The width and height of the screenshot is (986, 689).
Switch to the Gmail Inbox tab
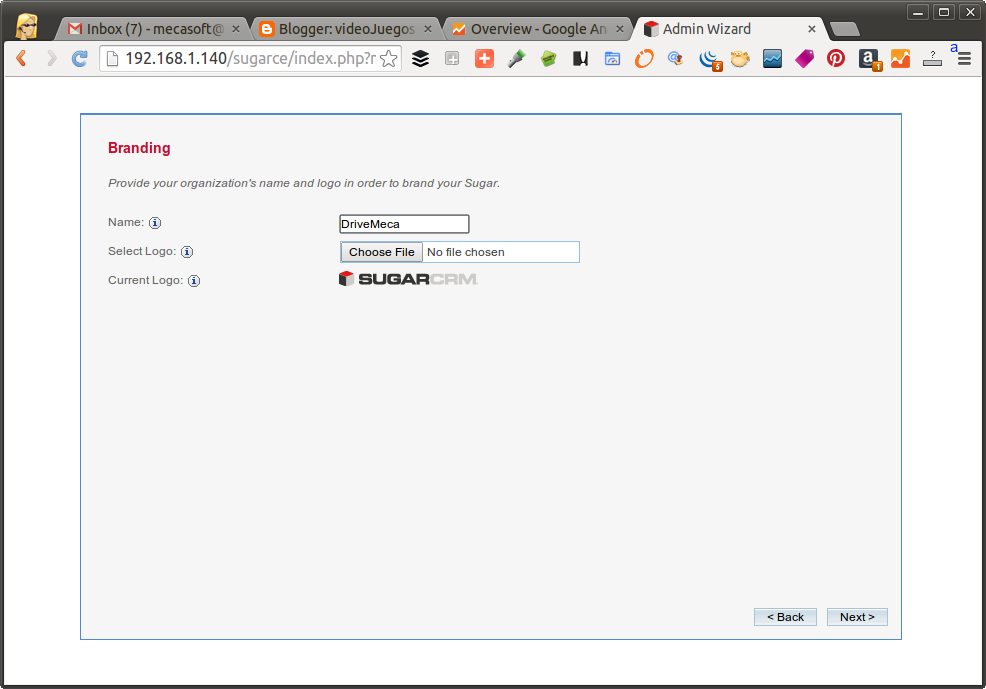point(150,28)
